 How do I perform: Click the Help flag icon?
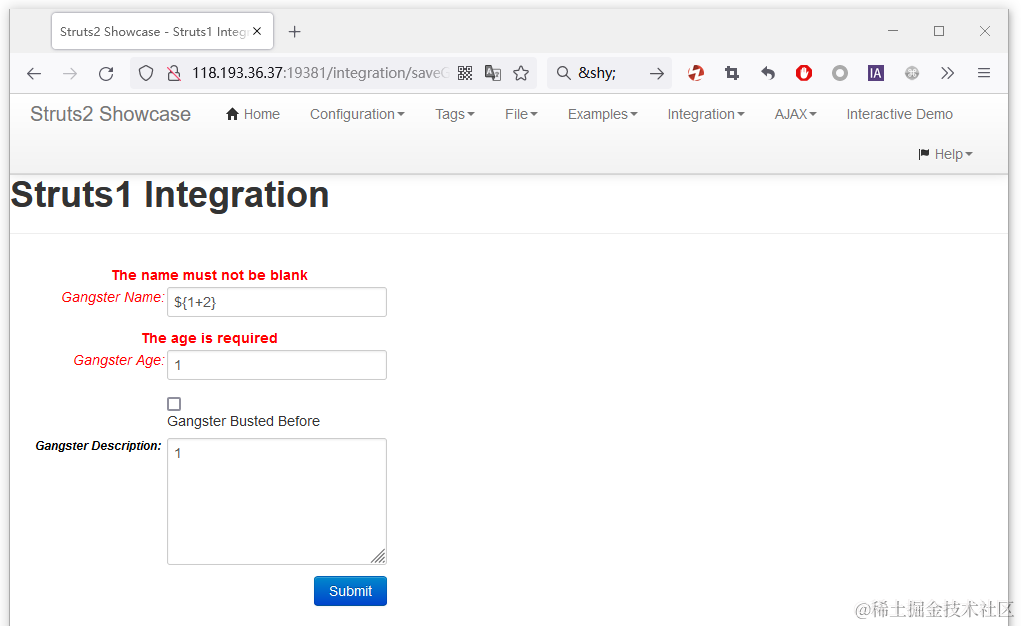[x=923, y=154]
